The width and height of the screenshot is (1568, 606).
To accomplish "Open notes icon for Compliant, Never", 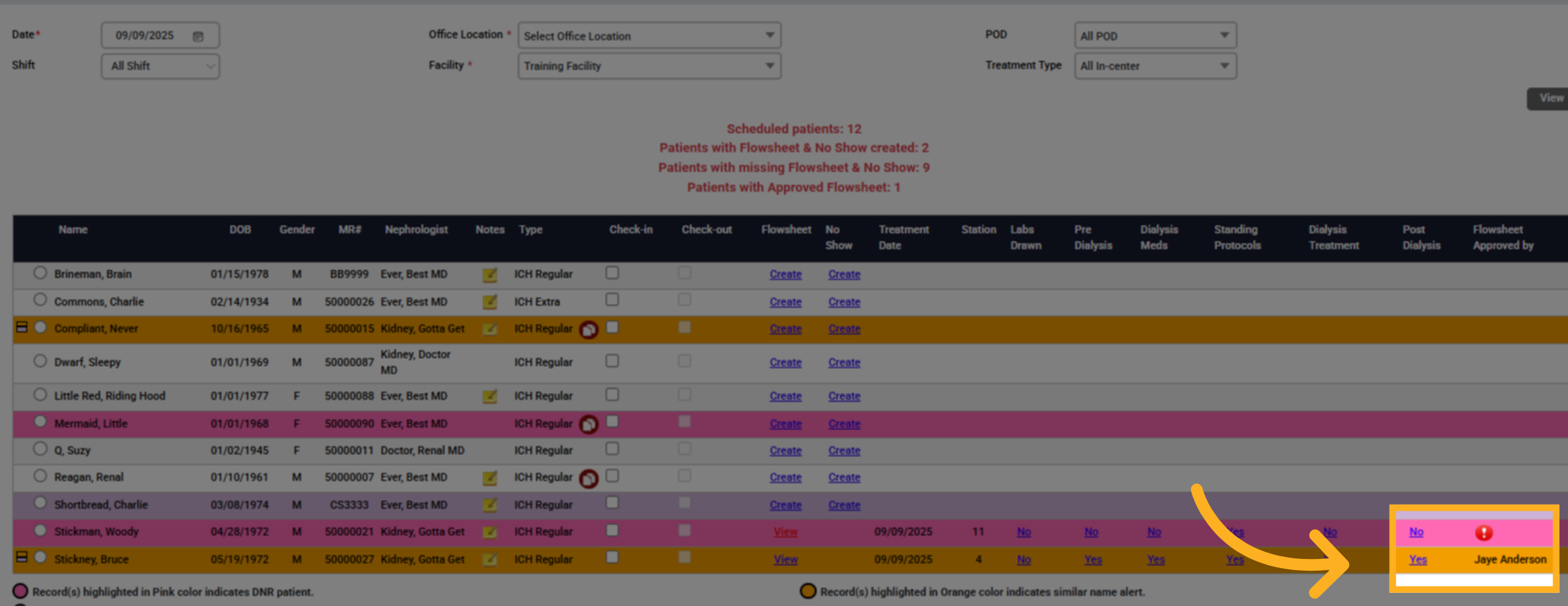I will click(489, 329).
